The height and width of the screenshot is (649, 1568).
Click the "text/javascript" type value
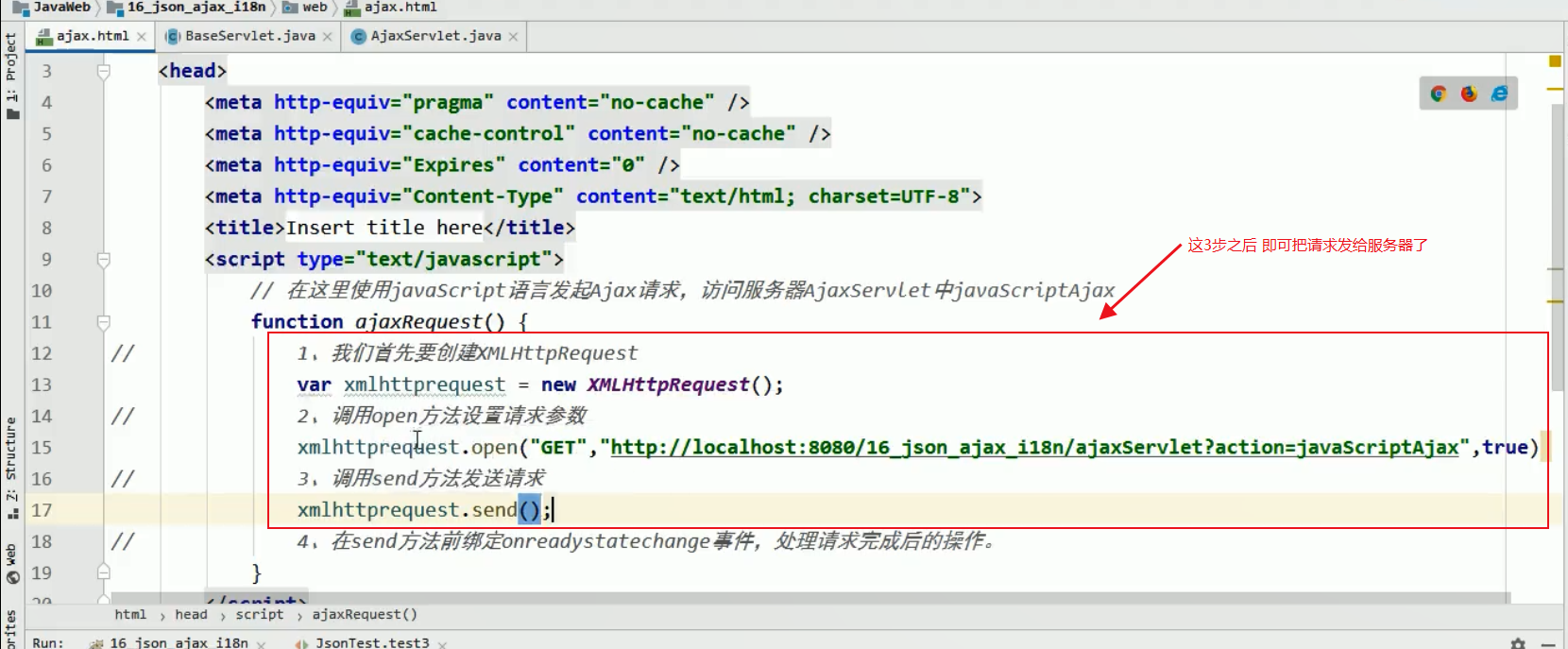453,259
